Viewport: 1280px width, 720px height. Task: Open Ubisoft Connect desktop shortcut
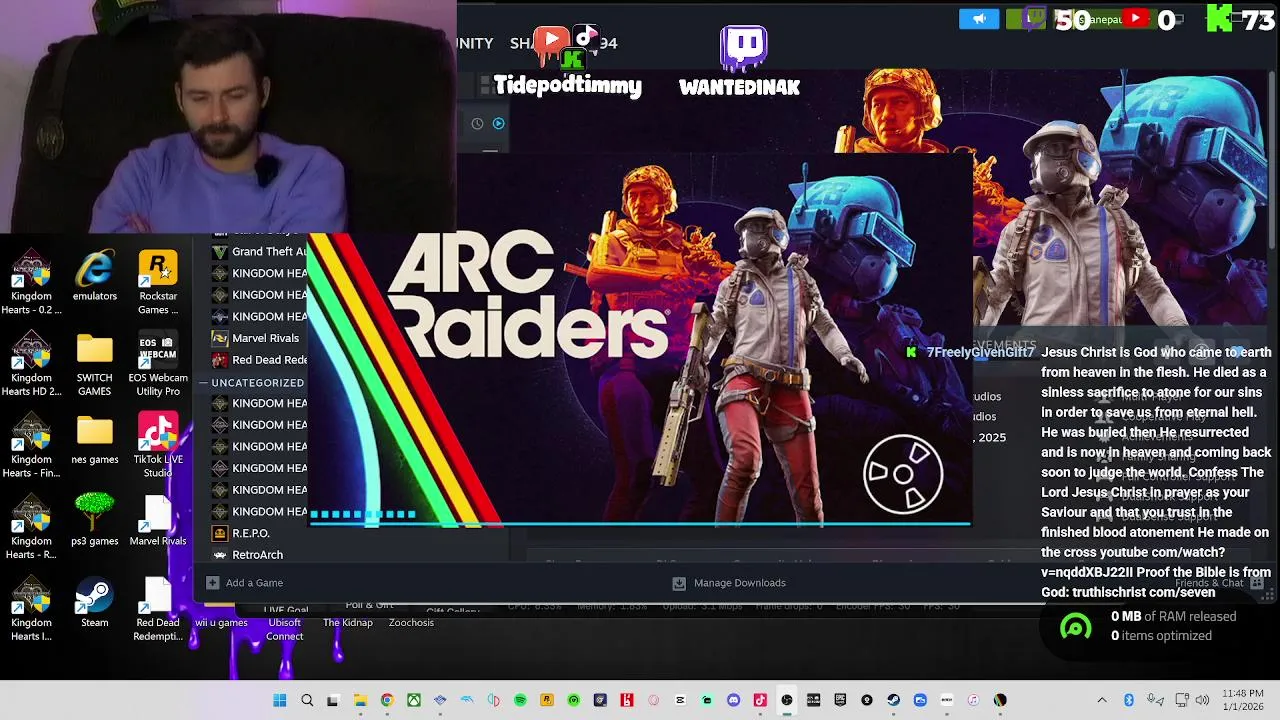tap(284, 628)
